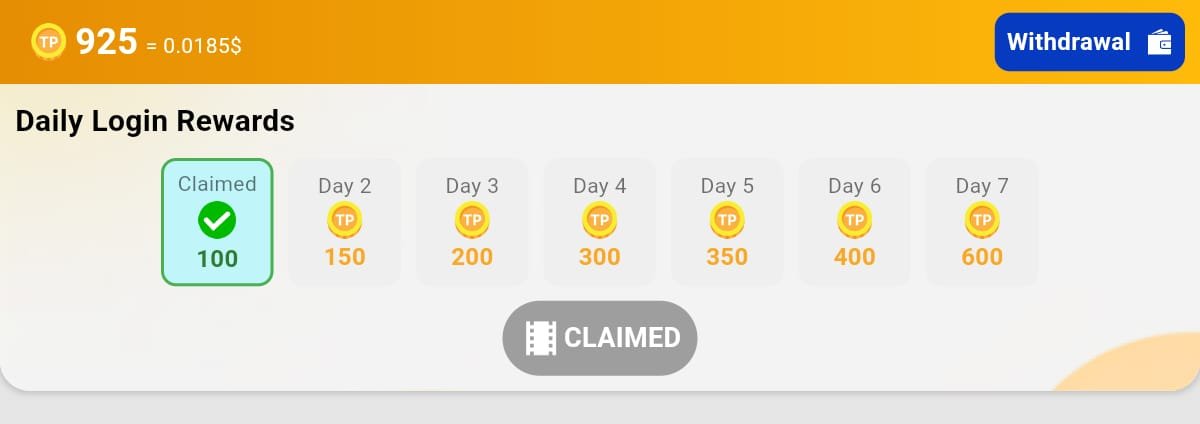The height and width of the screenshot is (424, 1200).
Task: Click the film strip icon on the CLAIMED button
Action: point(541,338)
